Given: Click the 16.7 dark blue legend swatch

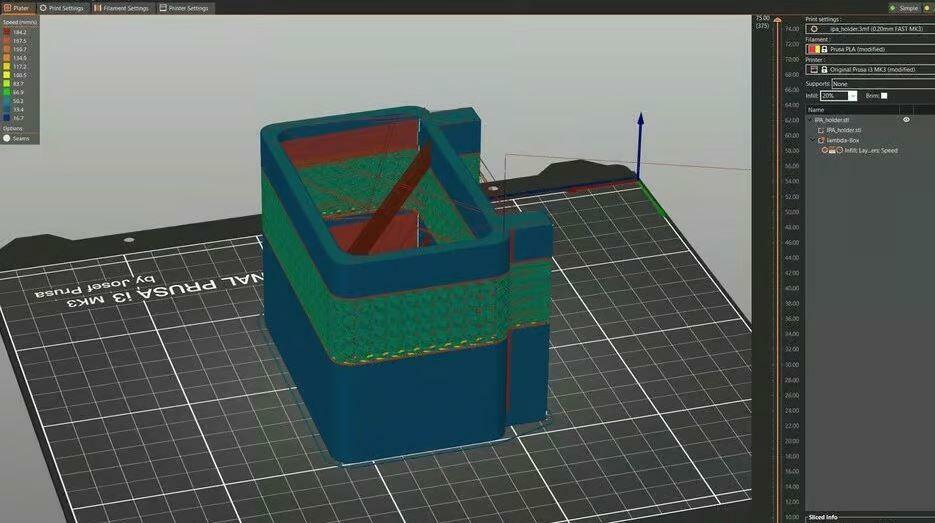Looking at the screenshot, I should click(7, 118).
